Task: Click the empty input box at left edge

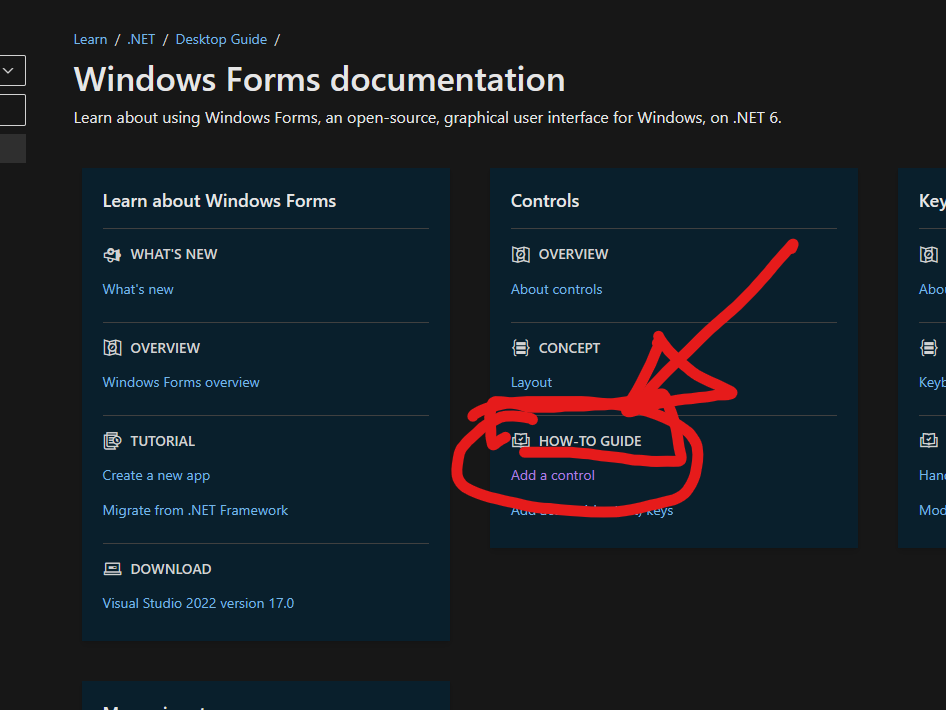Action: 12,110
